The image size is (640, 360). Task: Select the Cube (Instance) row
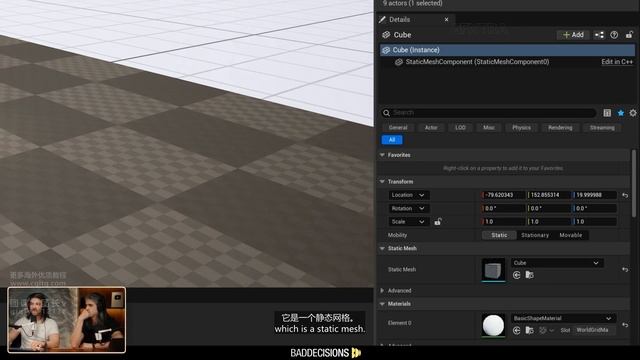(x=507, y=50)
